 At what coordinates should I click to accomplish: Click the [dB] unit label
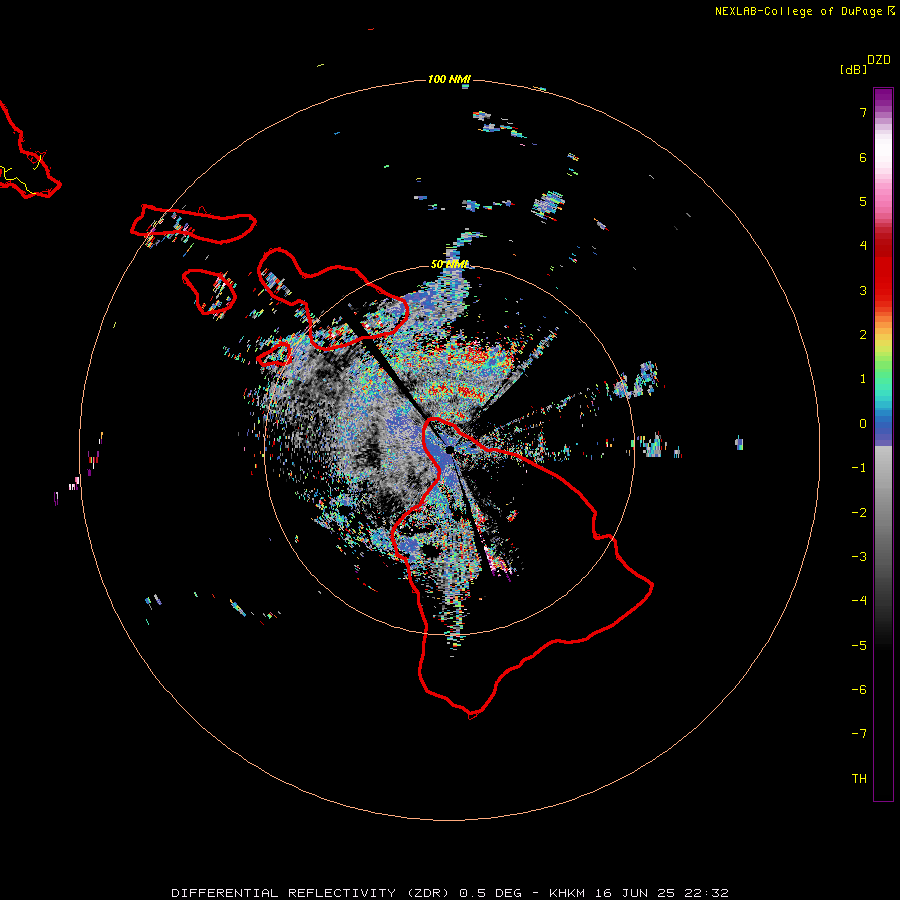[x=853, y=70]
